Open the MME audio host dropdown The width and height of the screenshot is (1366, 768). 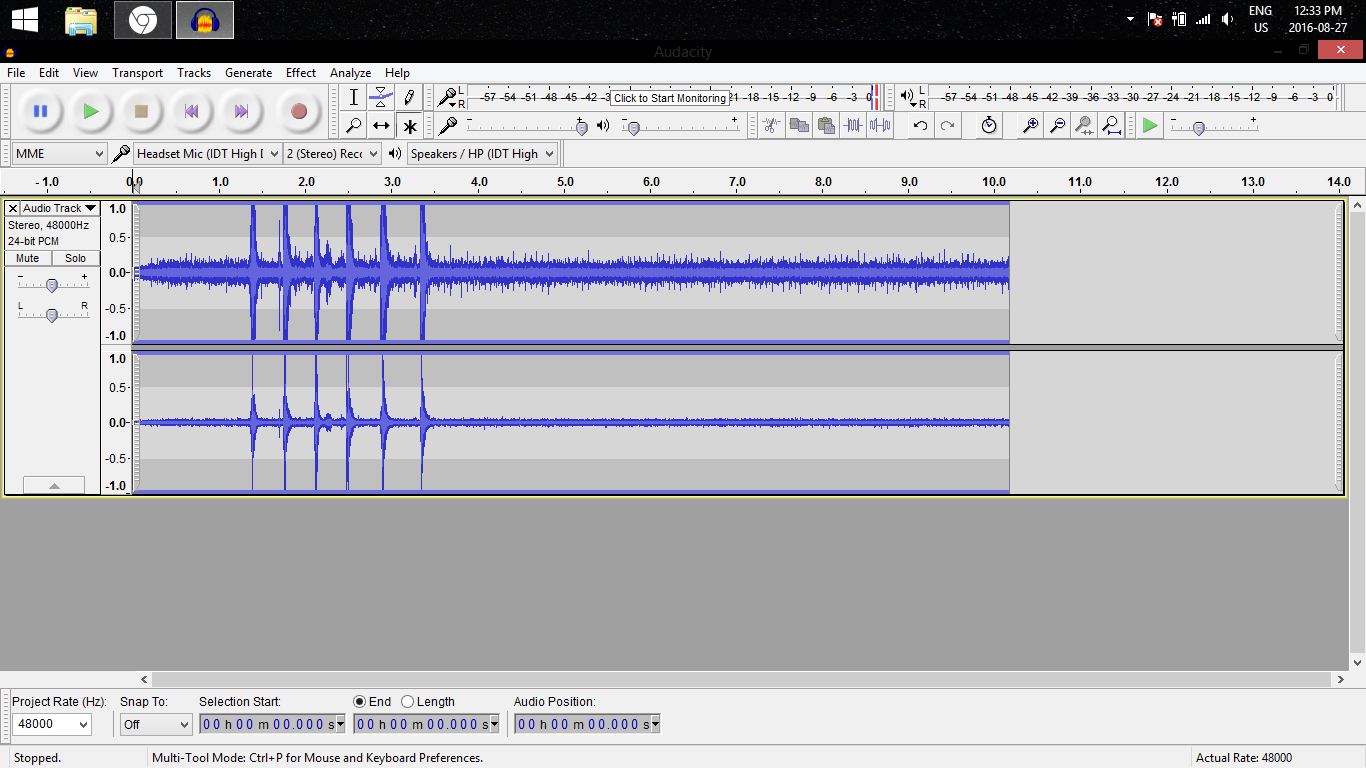point(60,154)
